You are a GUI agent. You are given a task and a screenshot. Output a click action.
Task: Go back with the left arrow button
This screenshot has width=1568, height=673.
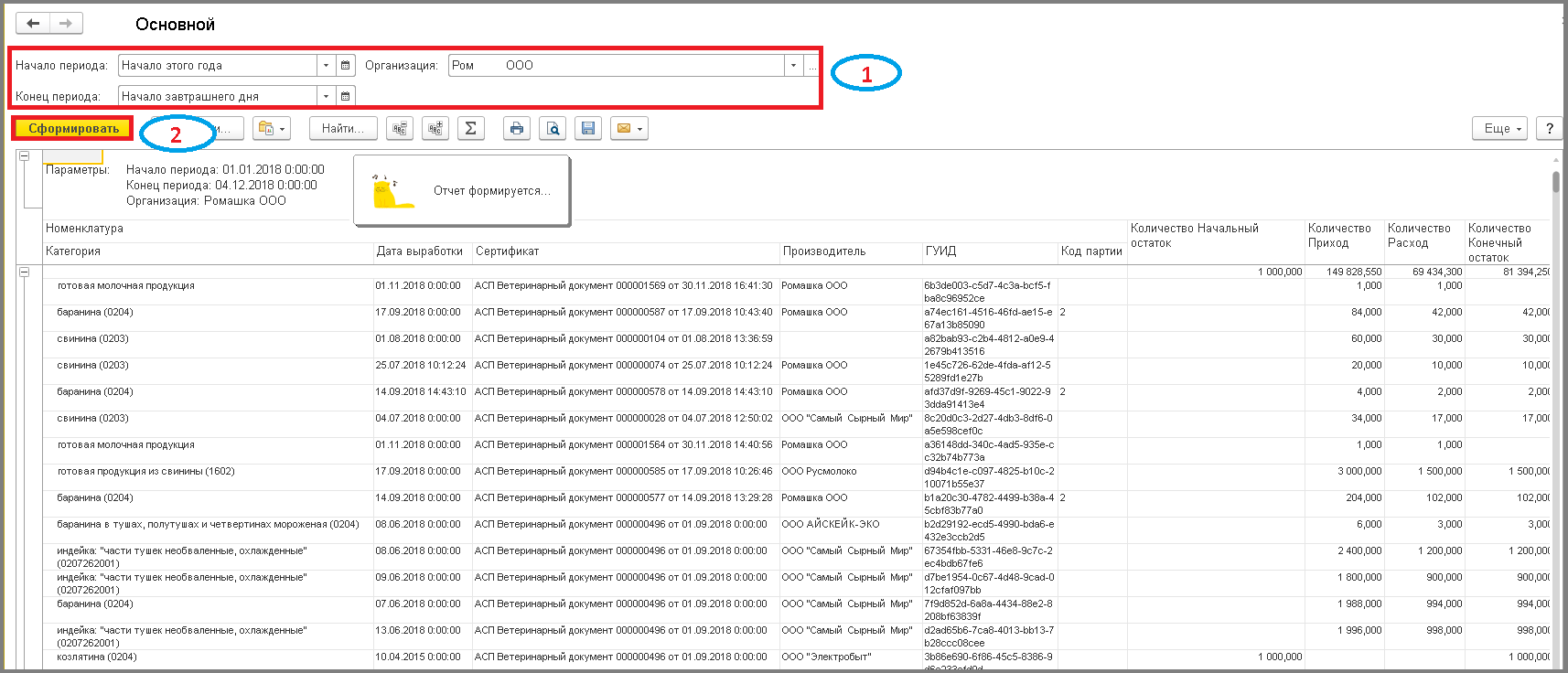coord(33,24)
